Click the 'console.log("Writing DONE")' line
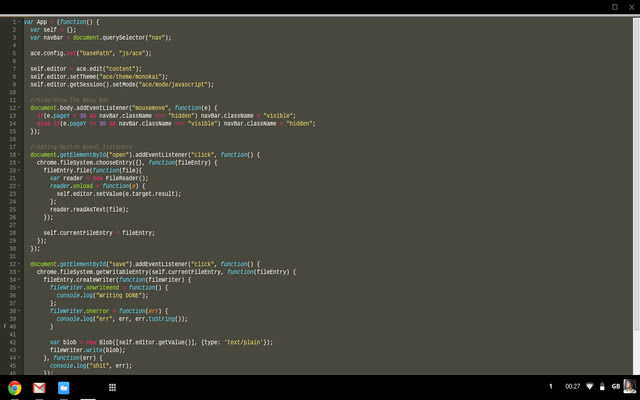This screenshot has width=640, height=400. point(102,295)
